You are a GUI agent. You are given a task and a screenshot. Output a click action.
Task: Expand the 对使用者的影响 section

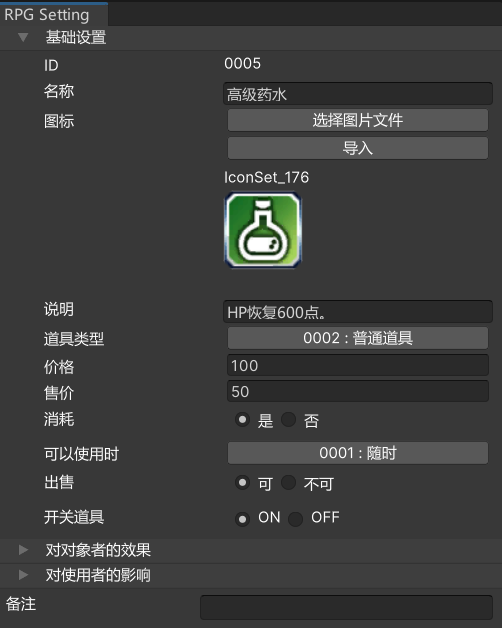click(23, 575)
